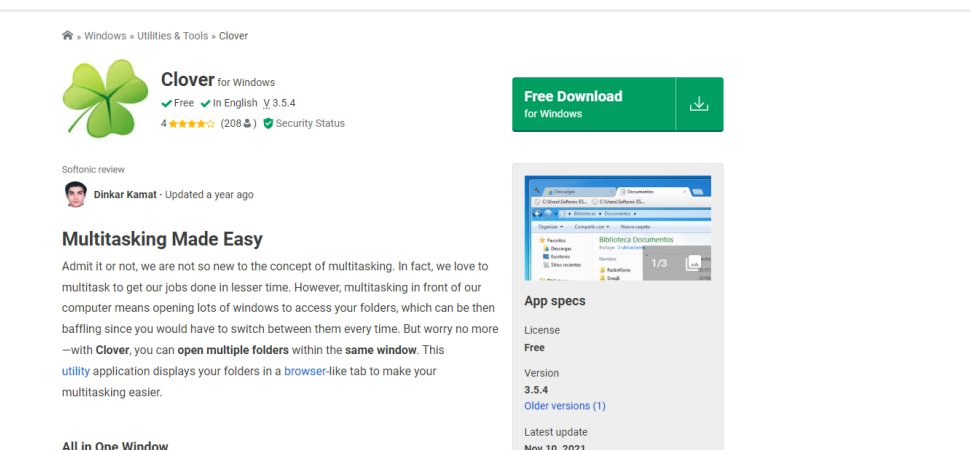The image size is (970, 450).
Task: Follow the 'utility' link in the review
Action: 75,371
